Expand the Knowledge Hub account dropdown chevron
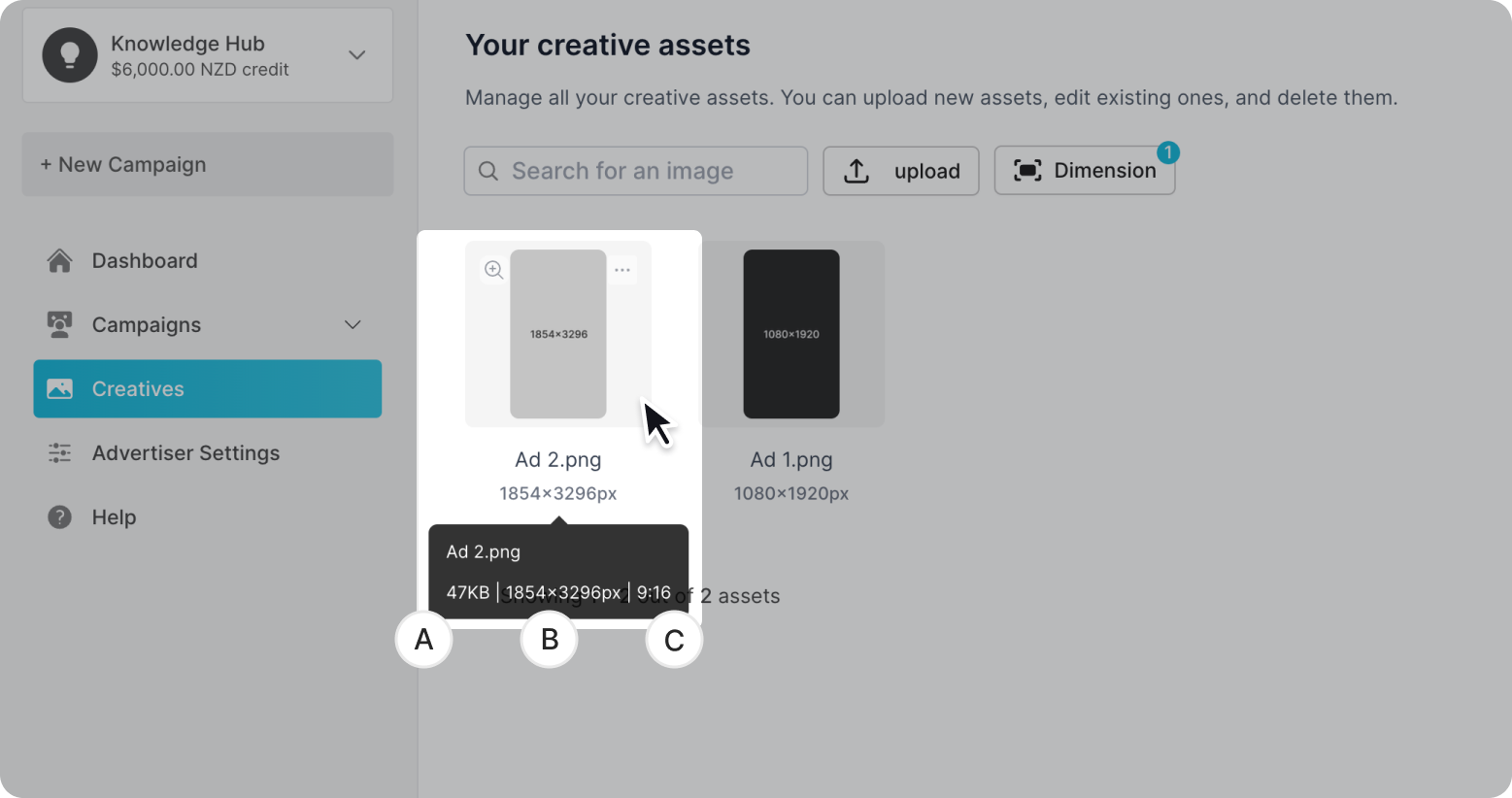 (x=357, y=55)
